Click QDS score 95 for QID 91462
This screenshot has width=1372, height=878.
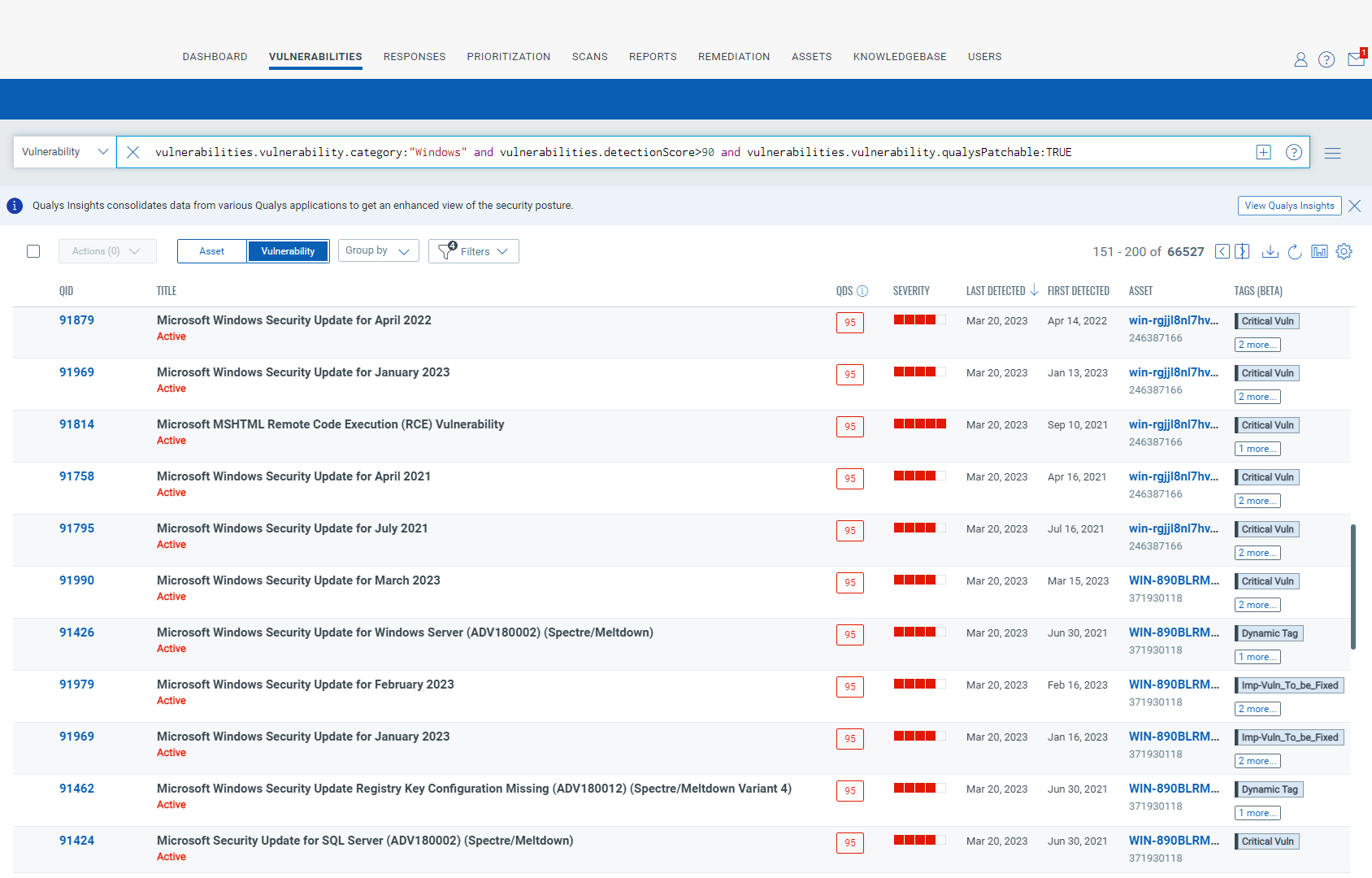(850, 791)
